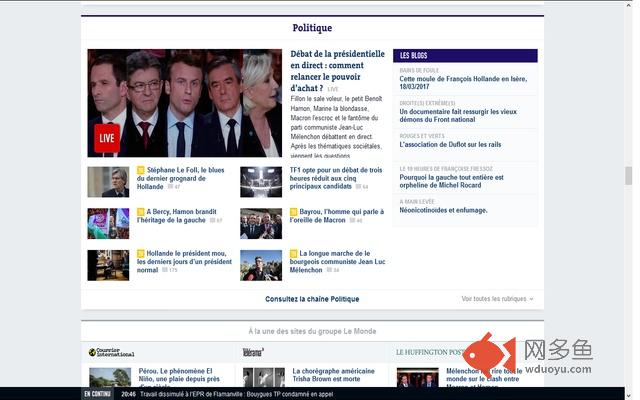The image size is (640, 400).
Task: Open blog post Un documentaire fait ressurgir
Action: (458, 116)
